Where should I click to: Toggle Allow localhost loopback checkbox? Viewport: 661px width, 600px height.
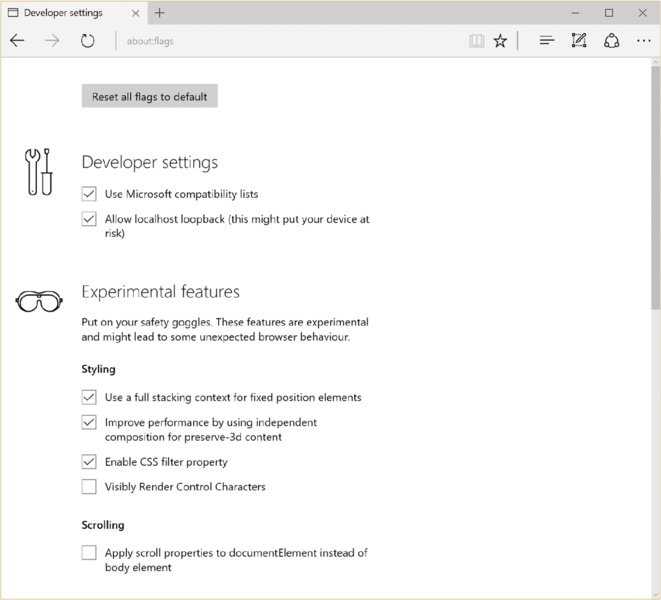[89, 219]
